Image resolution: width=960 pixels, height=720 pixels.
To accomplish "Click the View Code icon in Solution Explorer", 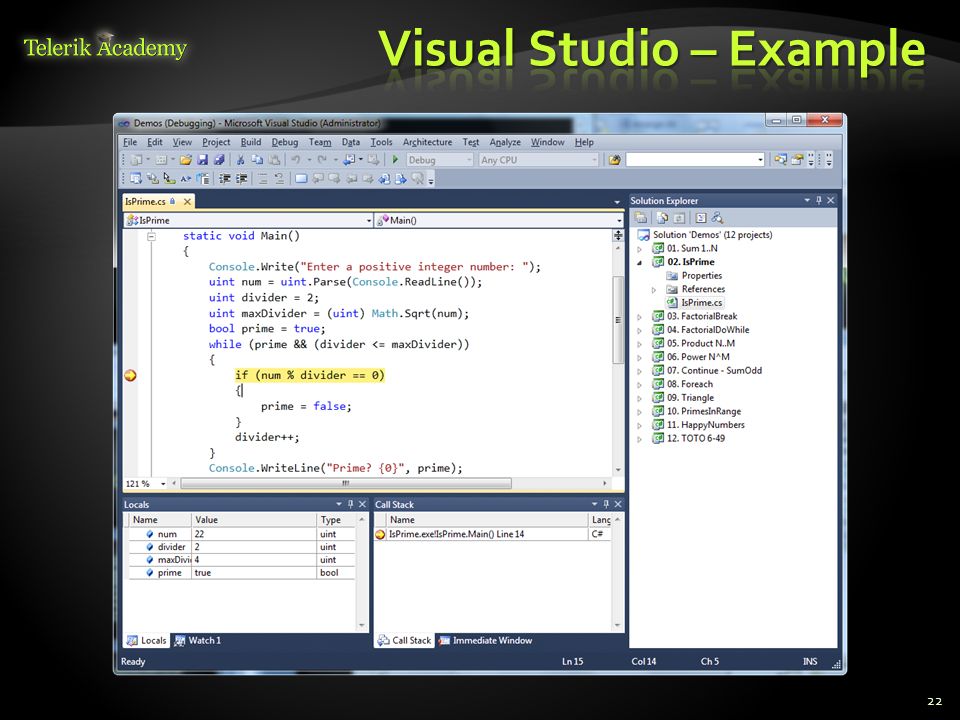I will tap(701, 218).
